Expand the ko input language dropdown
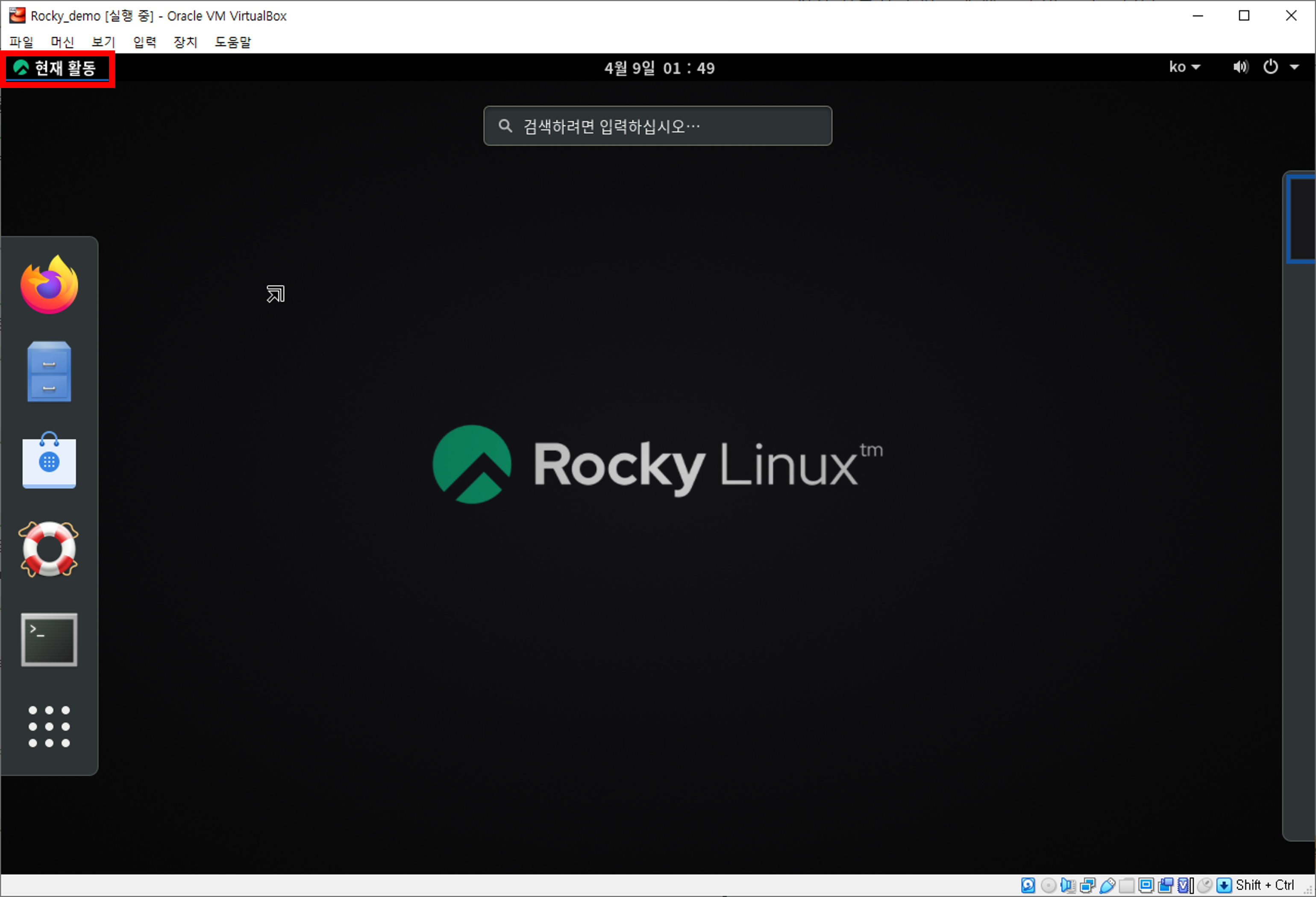 1185,67
